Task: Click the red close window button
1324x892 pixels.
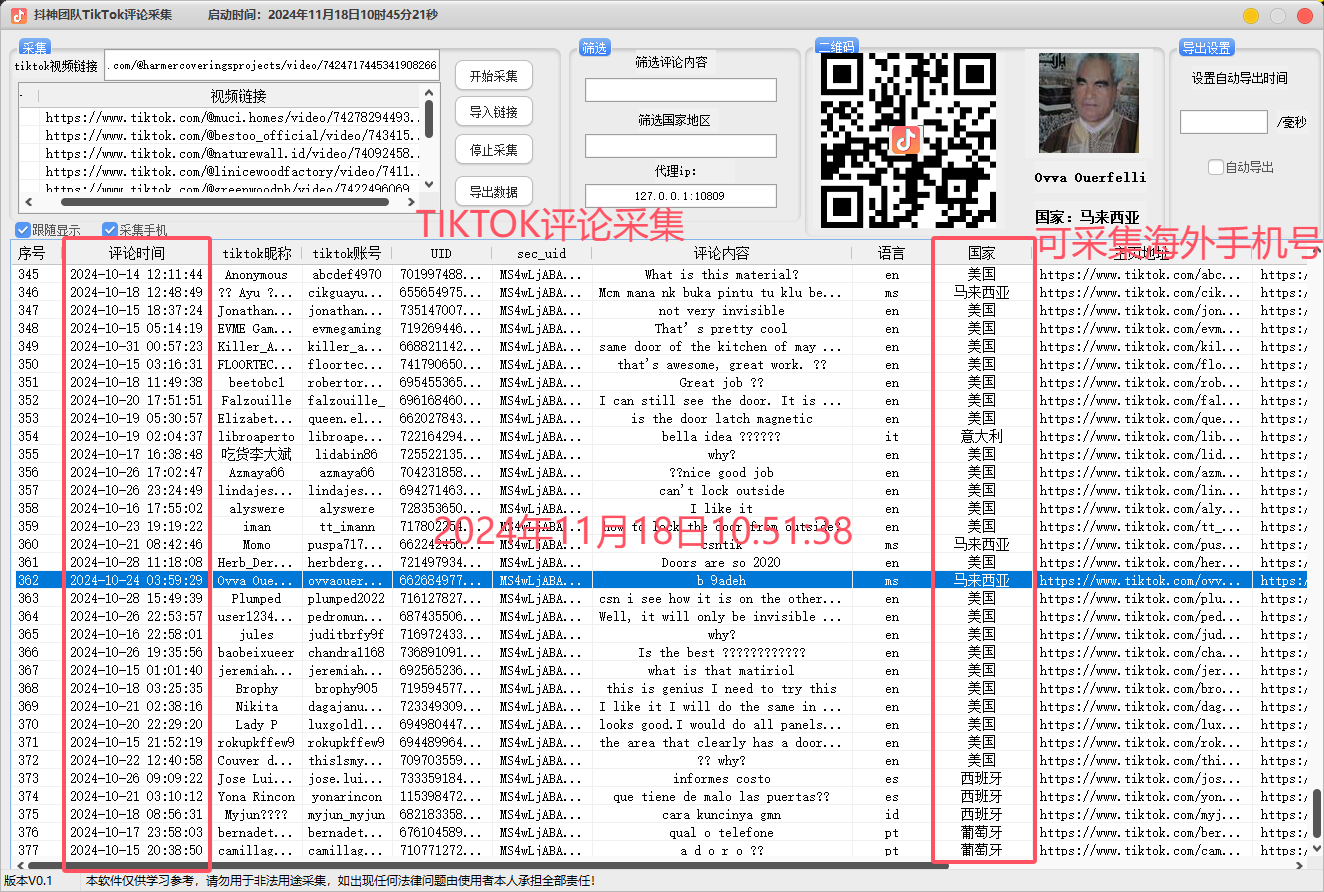Action: pyautogui.click(x=1304, y=16)
